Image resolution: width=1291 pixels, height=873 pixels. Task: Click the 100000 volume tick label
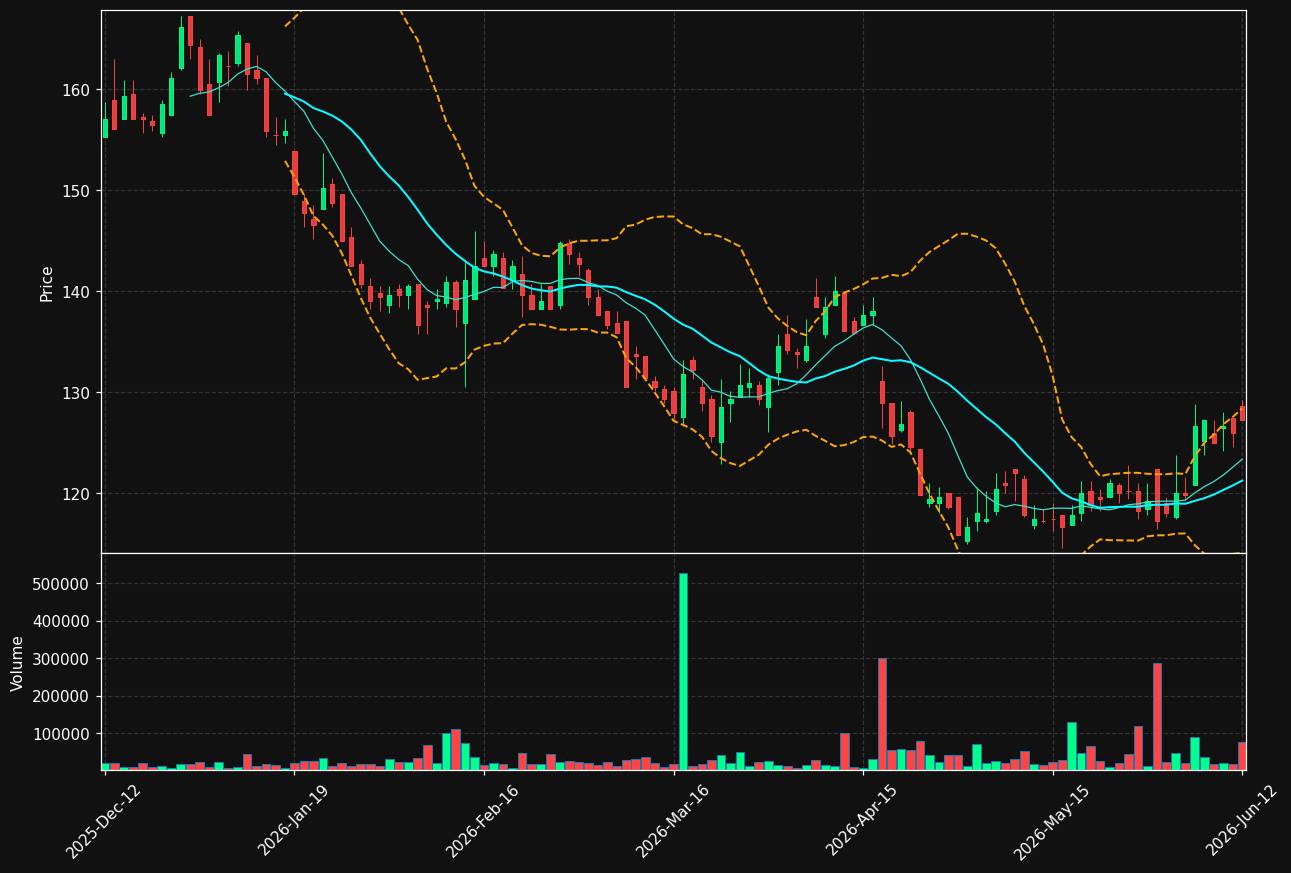(62, 734)
